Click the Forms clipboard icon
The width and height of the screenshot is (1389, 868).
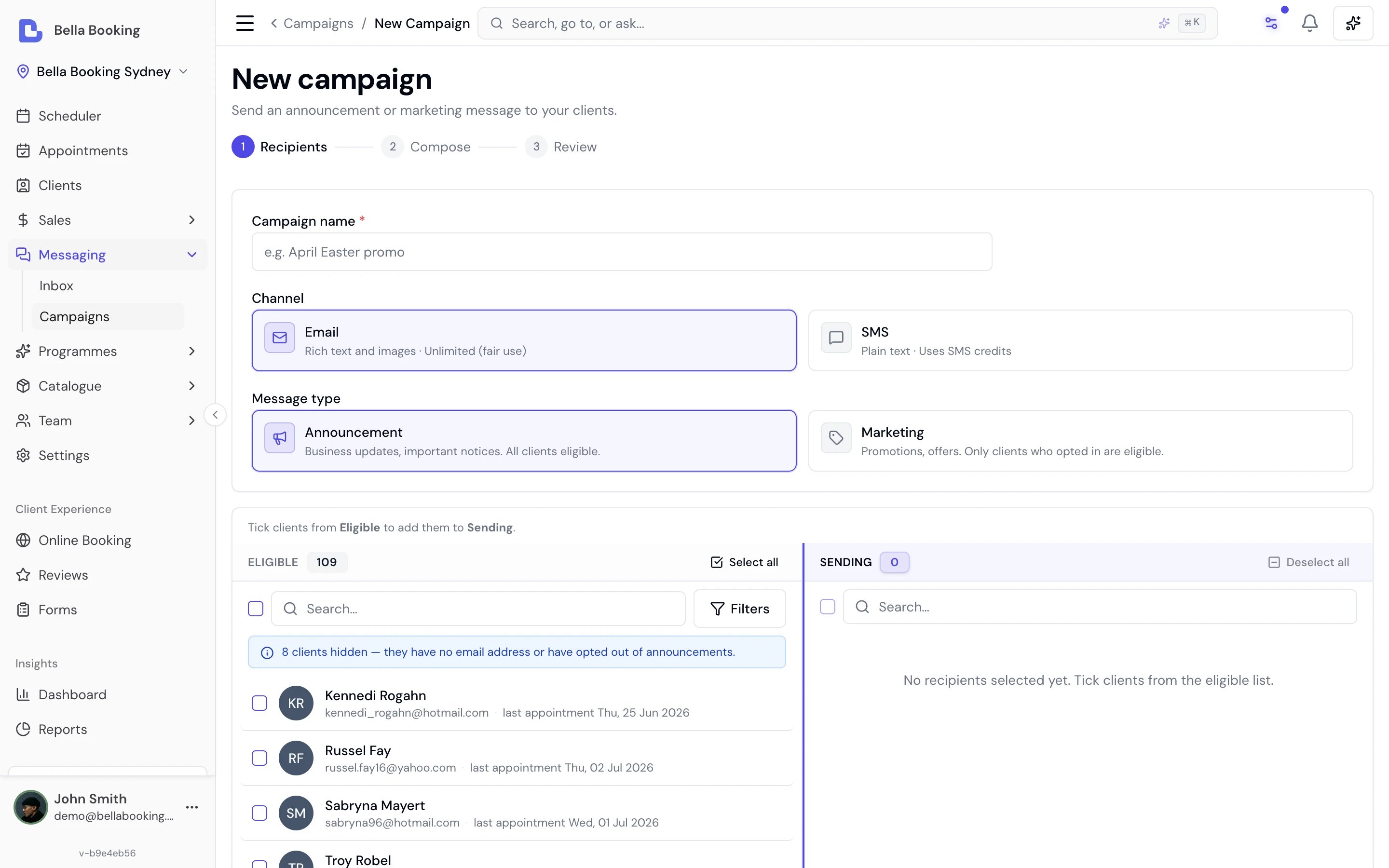click(23, 610)
